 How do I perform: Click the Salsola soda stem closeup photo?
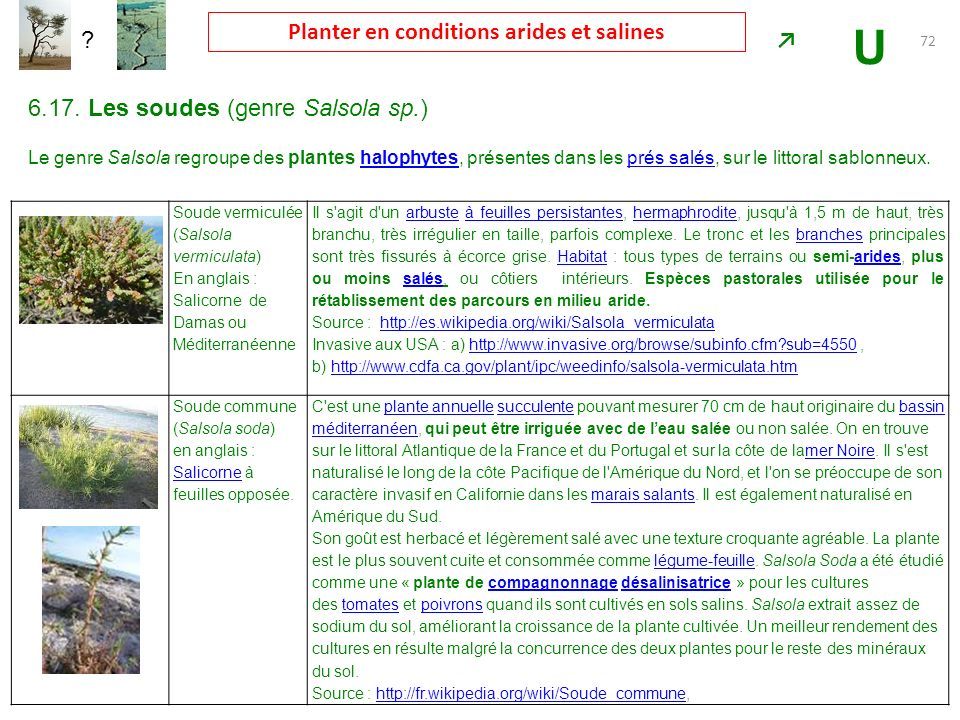[91, 600]
